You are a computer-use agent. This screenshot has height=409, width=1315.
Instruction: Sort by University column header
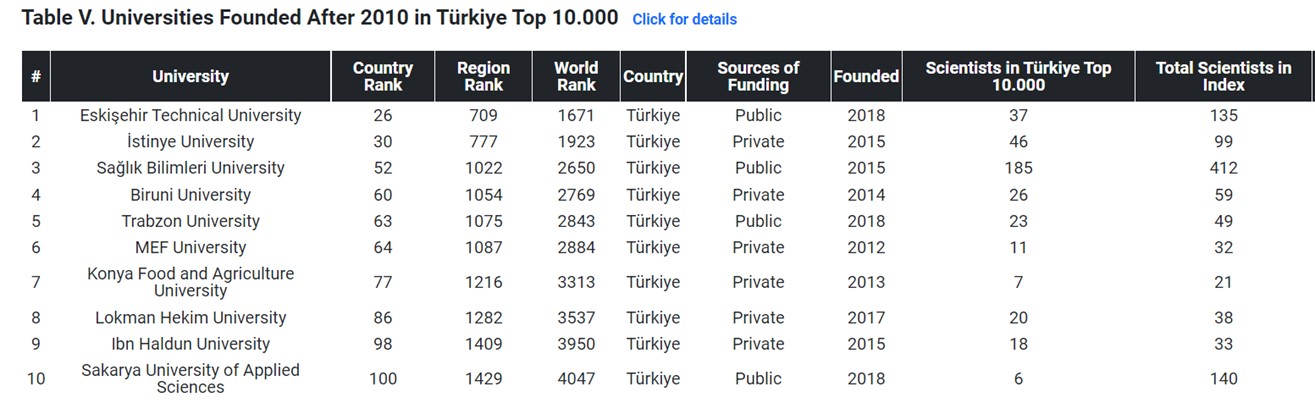click(190, 76)
